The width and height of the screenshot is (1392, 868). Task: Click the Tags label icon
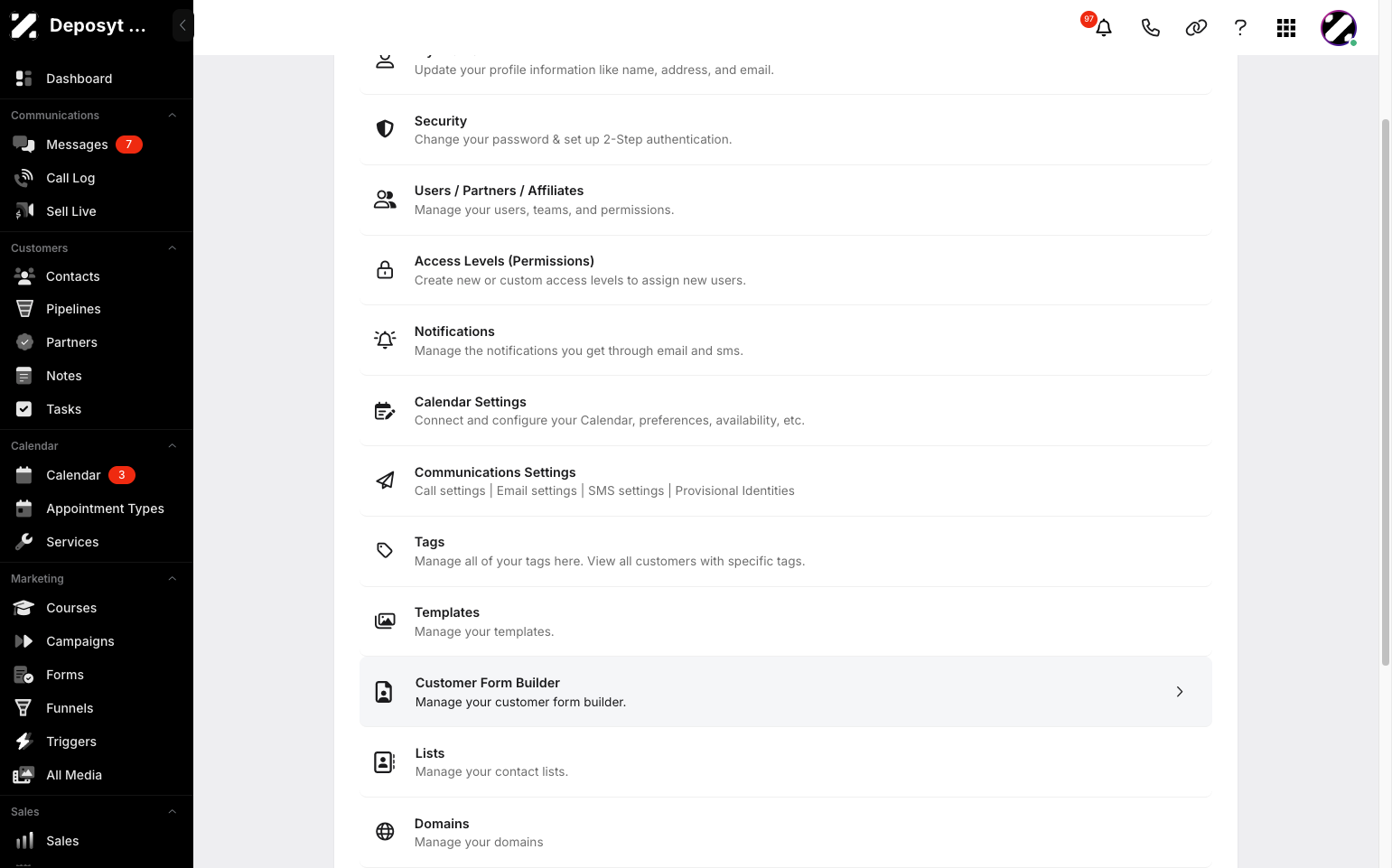point(385,551)
